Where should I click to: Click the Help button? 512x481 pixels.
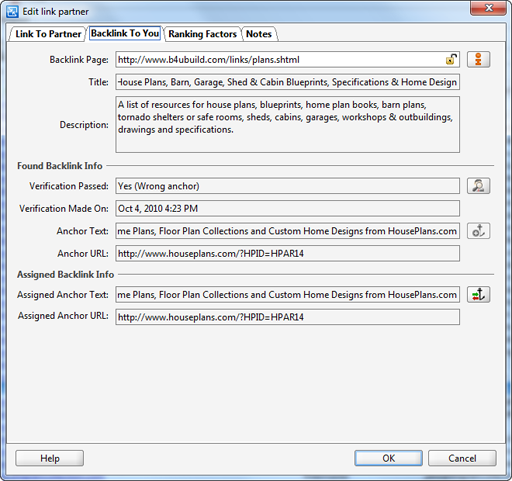point(50,458)
